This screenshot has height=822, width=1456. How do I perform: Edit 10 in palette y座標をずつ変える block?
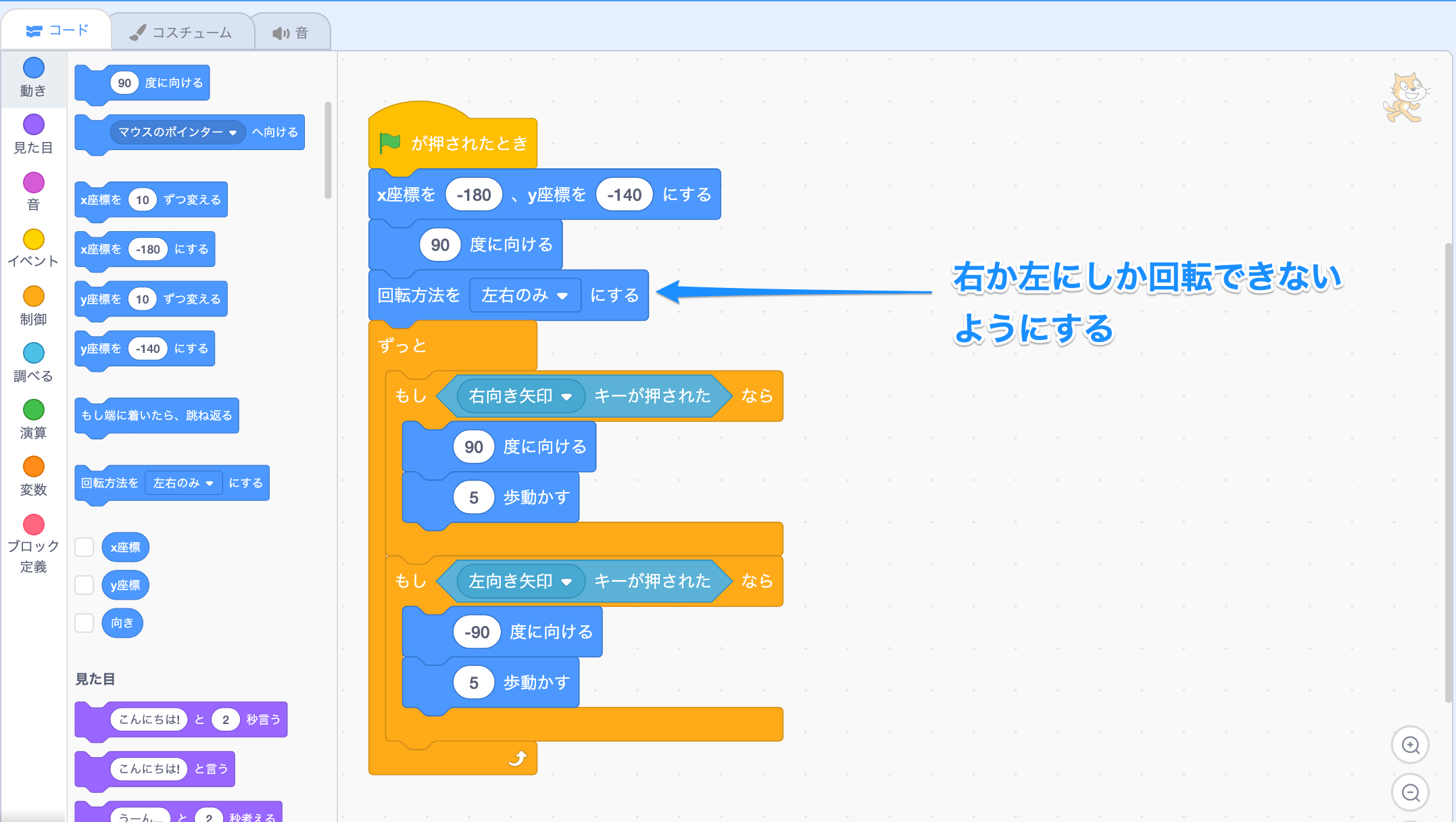tap(142, 299)
